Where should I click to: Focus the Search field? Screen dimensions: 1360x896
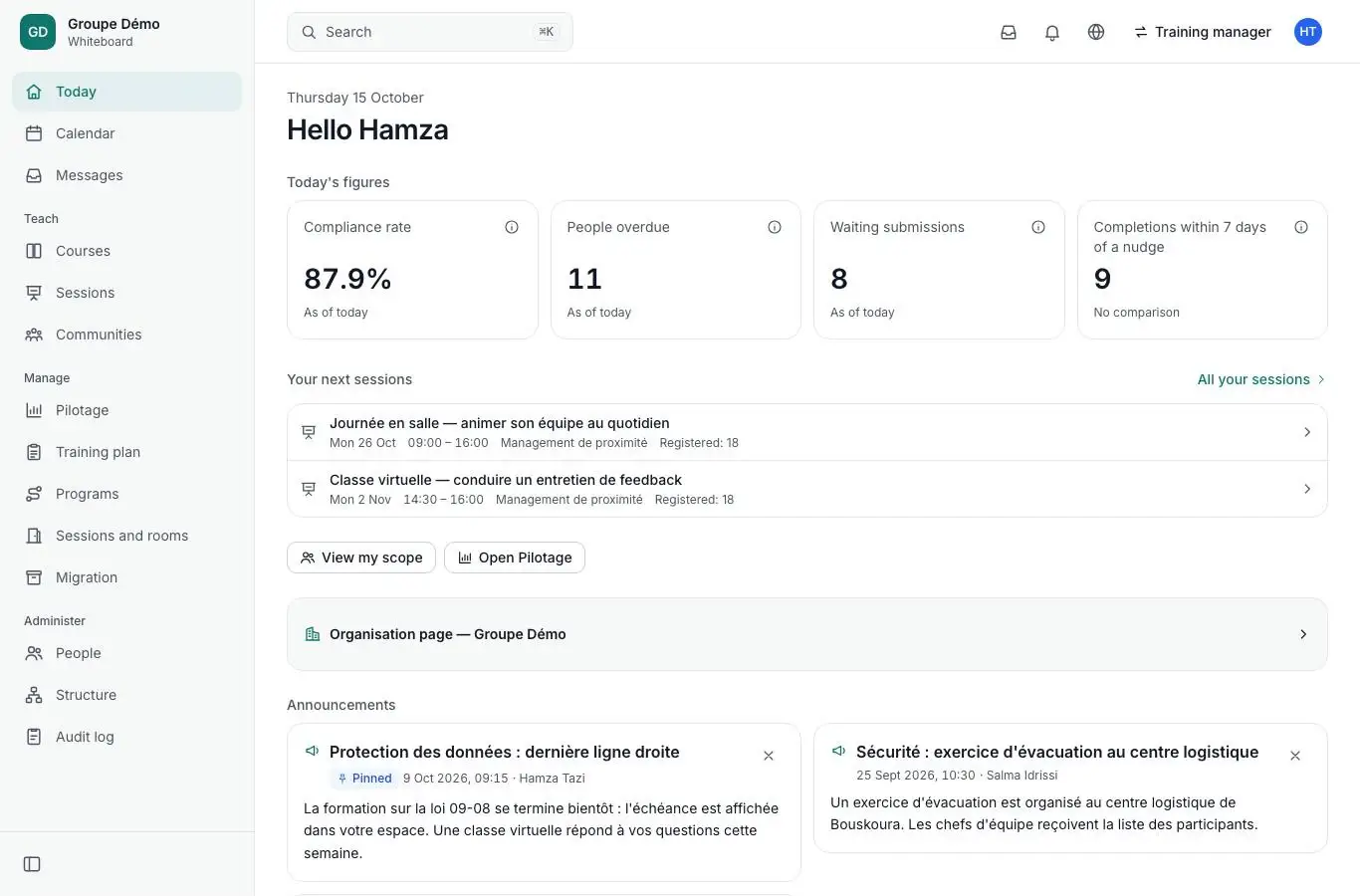pos(430,32)
